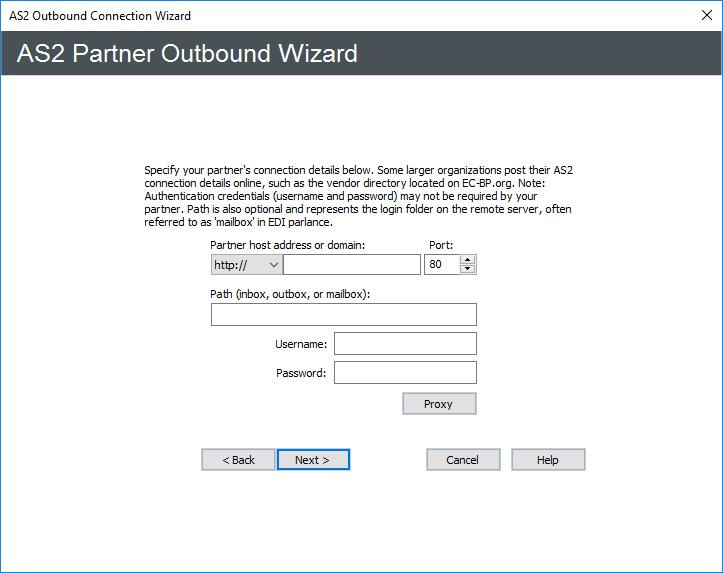
Task: Proceed with the Next > button
Action: [313, 460]
